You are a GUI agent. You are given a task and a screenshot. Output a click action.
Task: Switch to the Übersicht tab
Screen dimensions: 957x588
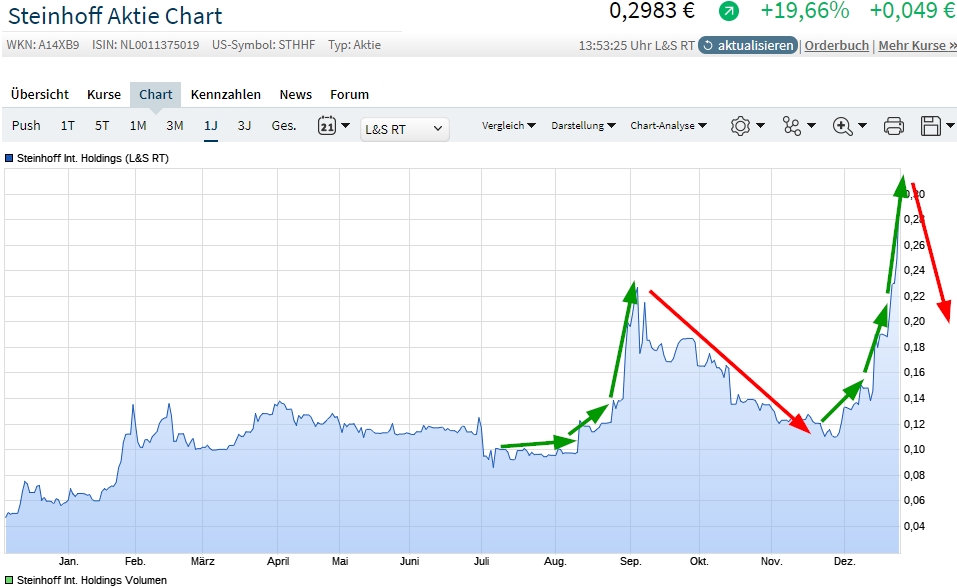click(40, 95)
